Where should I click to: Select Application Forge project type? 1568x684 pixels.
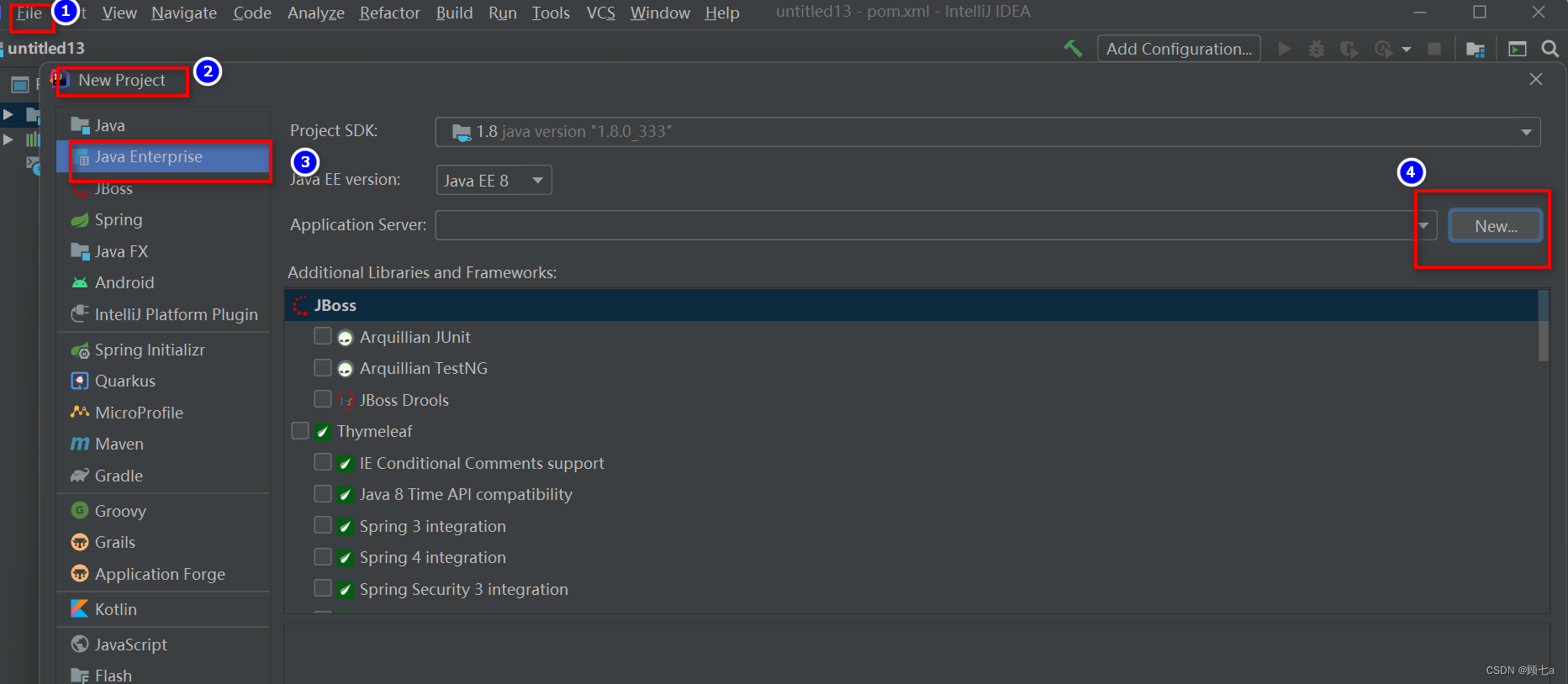(163, 574)
